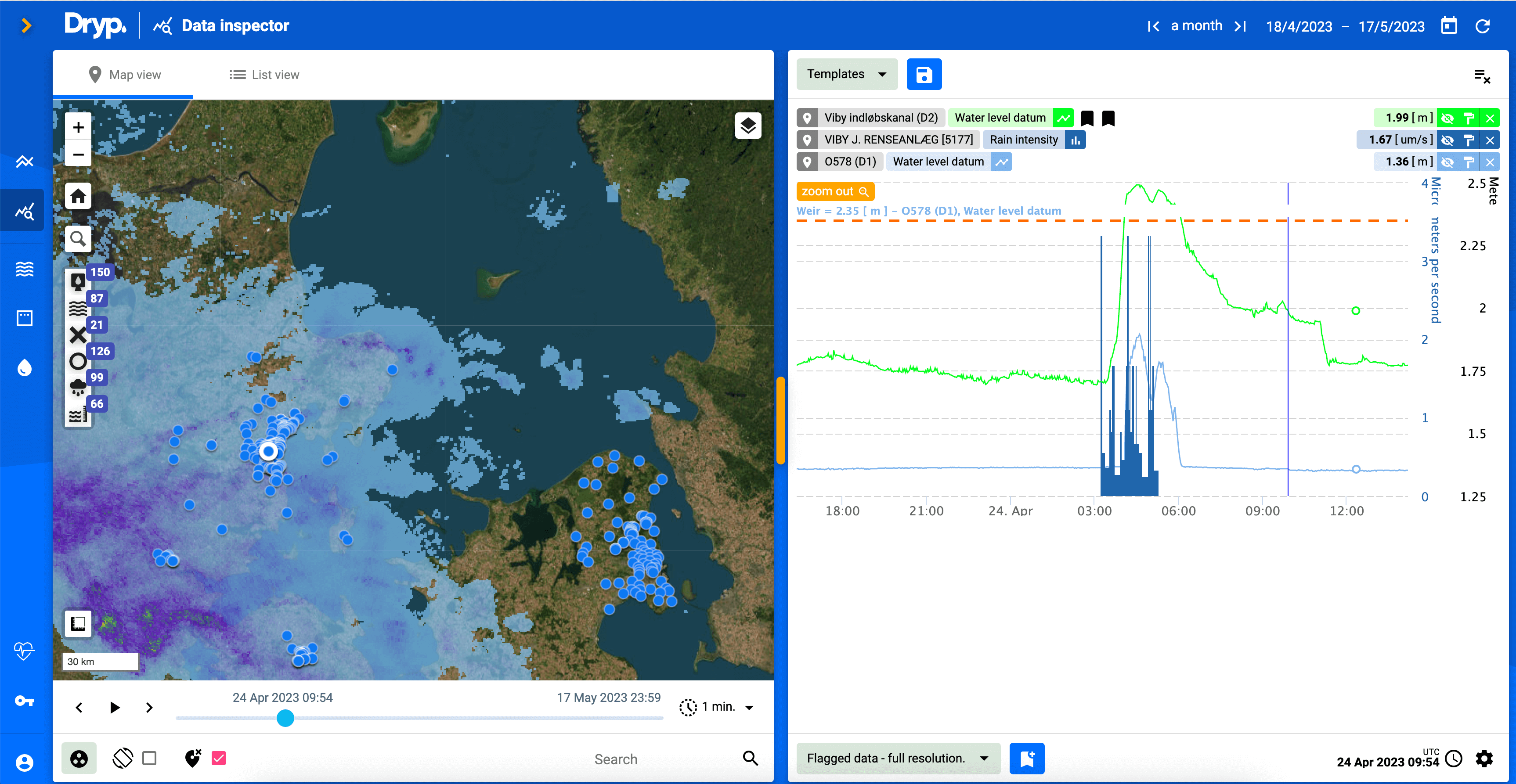Open the calendar date picker
The image size is (1516, 784).
(1449, 26)
